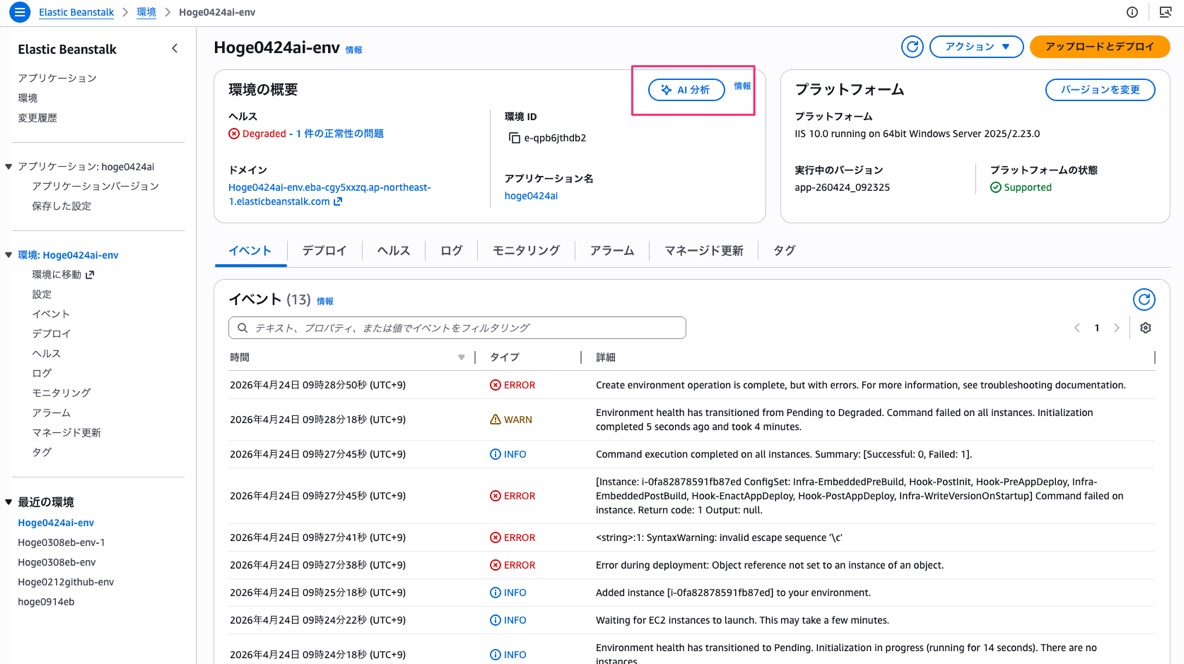1184x664 pixels.
Task: Collapse the Elastic Beanstalk side panel
Action: click(174, 48)
